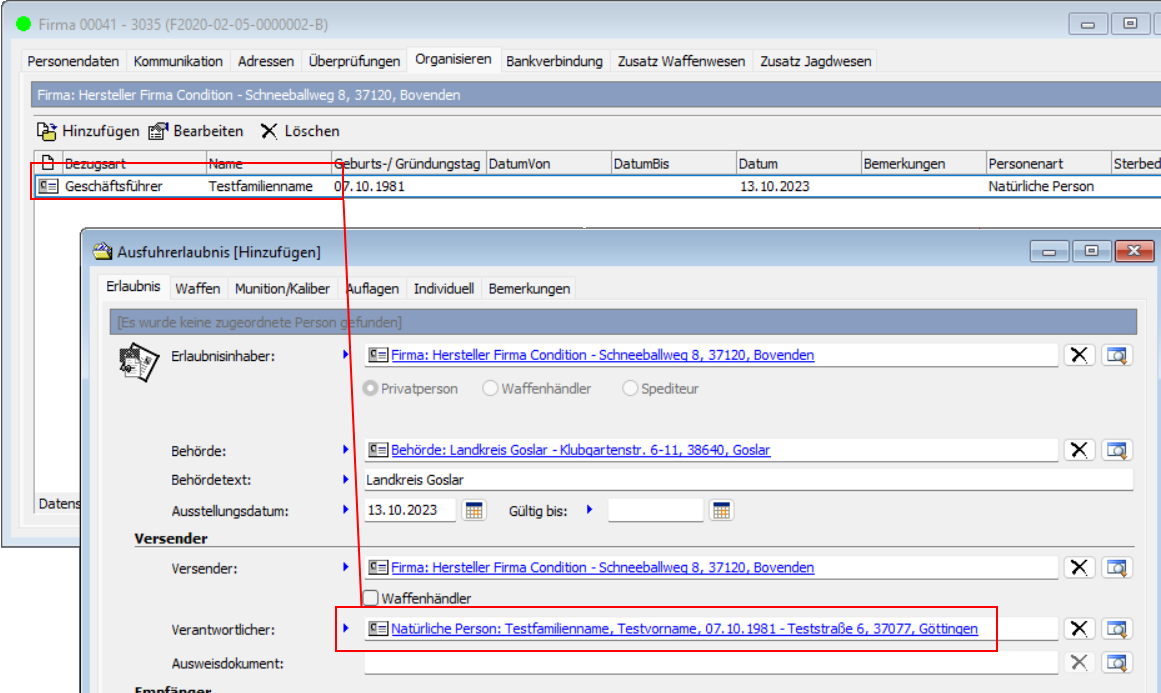Search for Behörde using lookup icon
Screen dimensions: 1161x693
click(1116, 450)
